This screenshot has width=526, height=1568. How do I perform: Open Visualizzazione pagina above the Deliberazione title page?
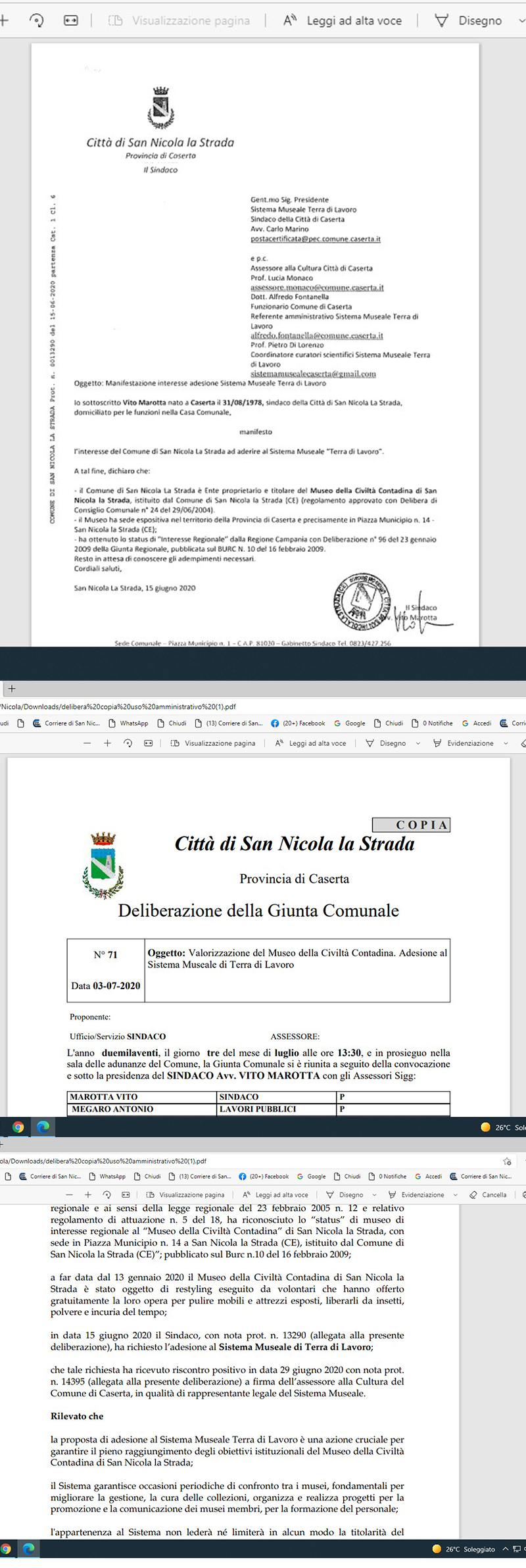(x=213, y=743)
